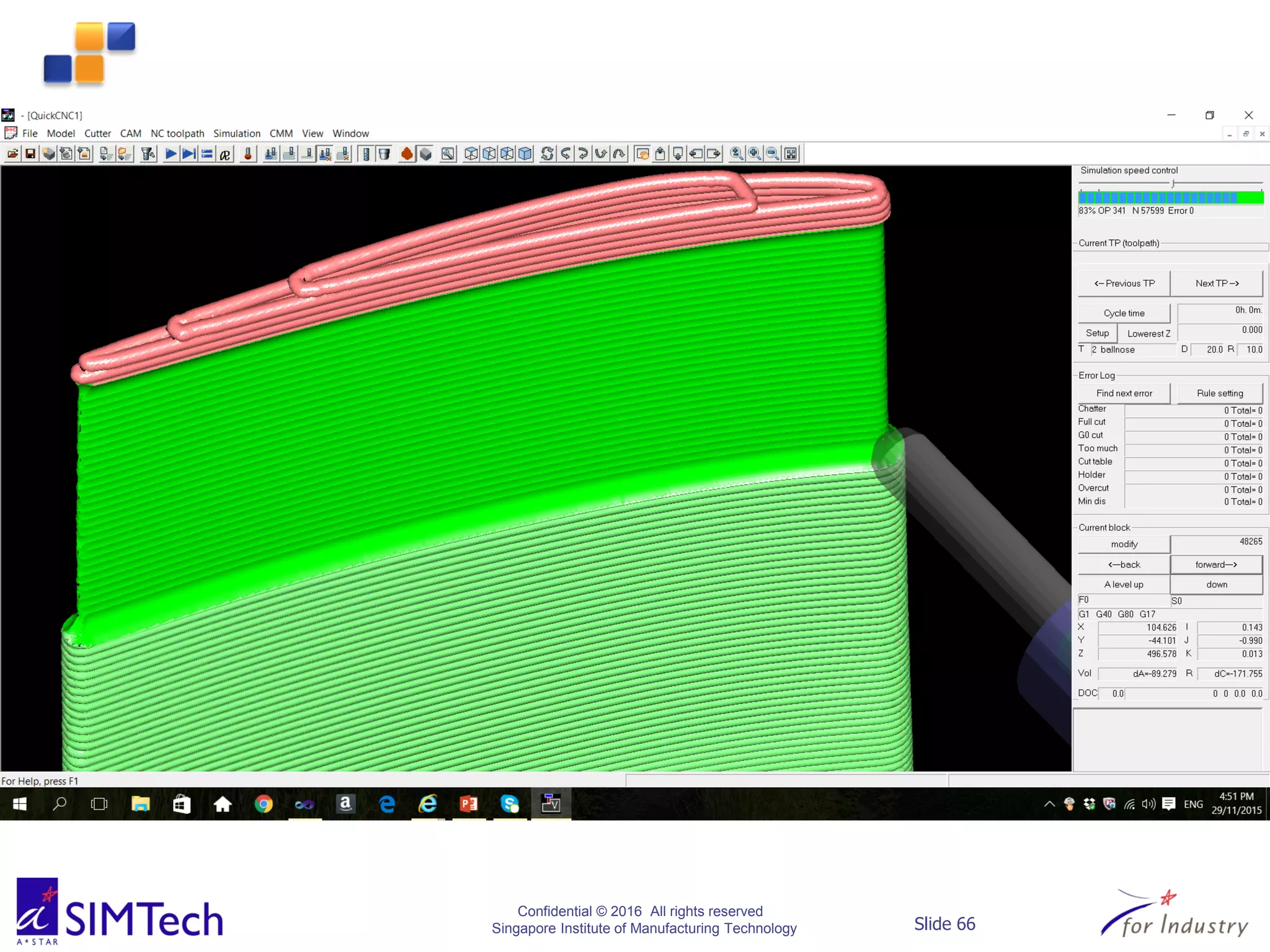Click the Next TP button
The width and height of the screenshot is (1270, 952).
tap(1217, 283)
